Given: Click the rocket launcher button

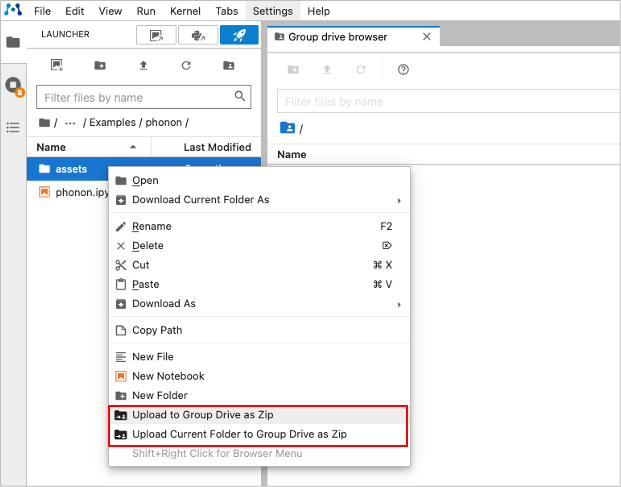Looking at the screenshot, I should click(239, 35).
